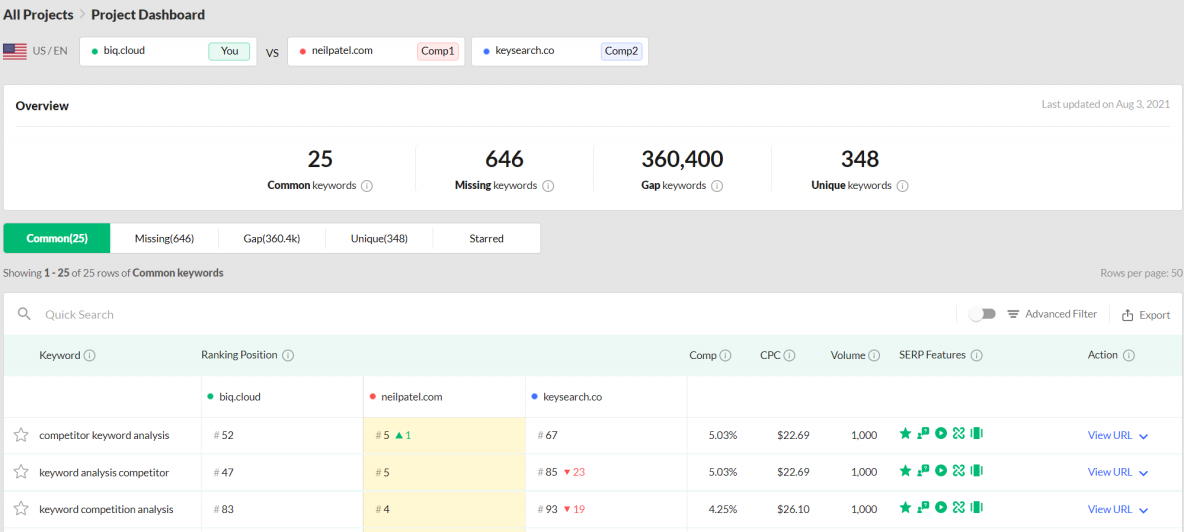1184x532 pixels.
Task: Click the 4.25% Comp value
Action: (723, 509)
